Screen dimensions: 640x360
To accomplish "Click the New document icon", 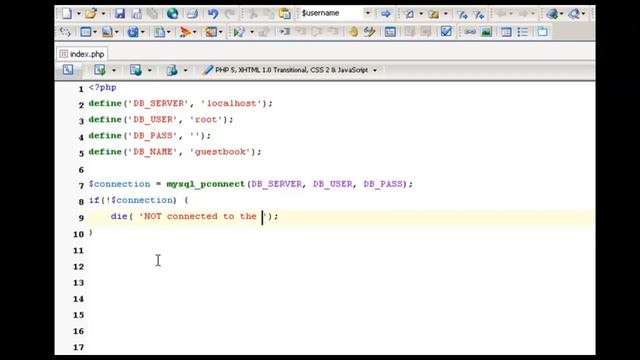I will point(67,13).
